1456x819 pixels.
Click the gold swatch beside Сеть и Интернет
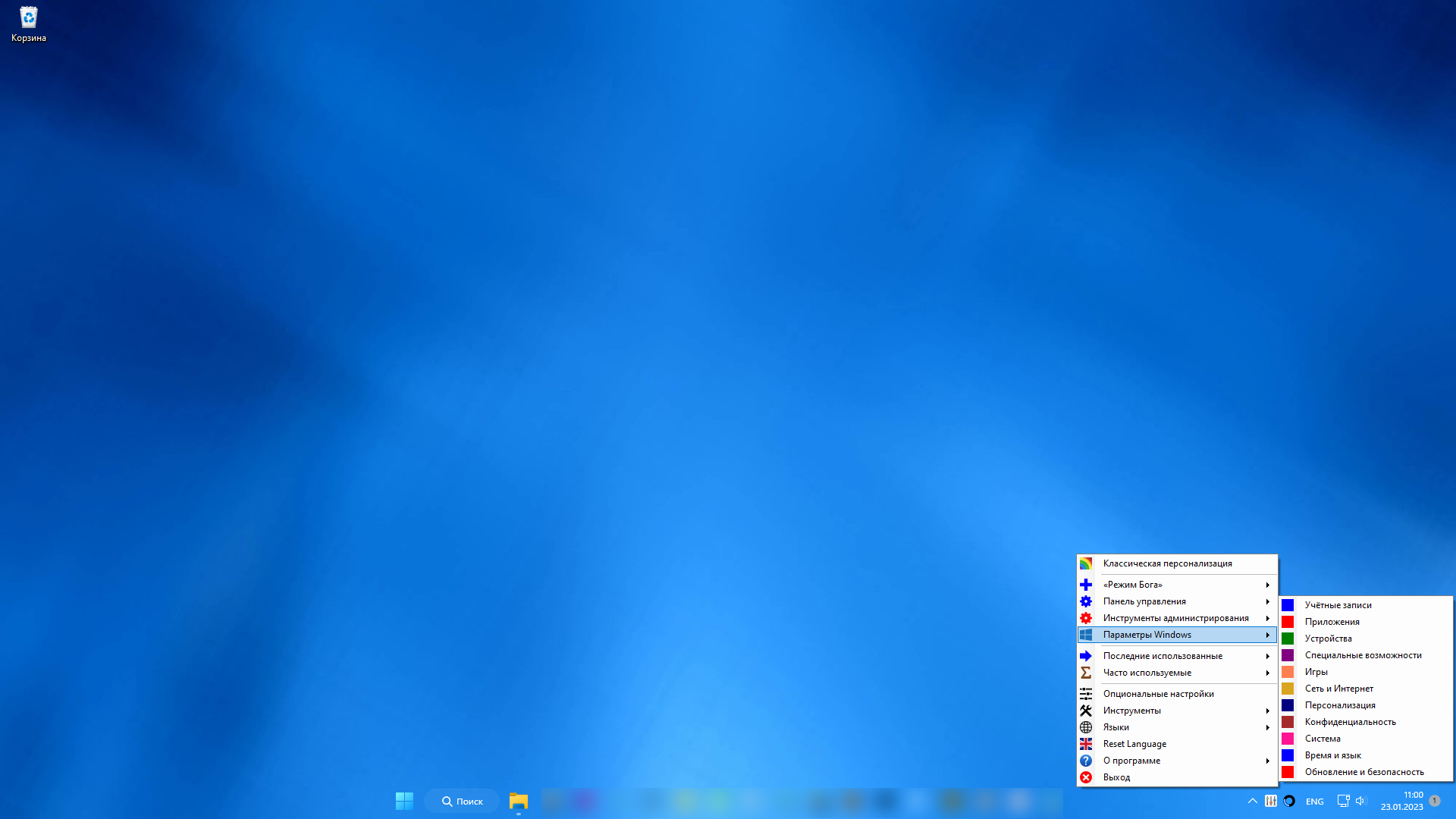tap(1288, 689)
